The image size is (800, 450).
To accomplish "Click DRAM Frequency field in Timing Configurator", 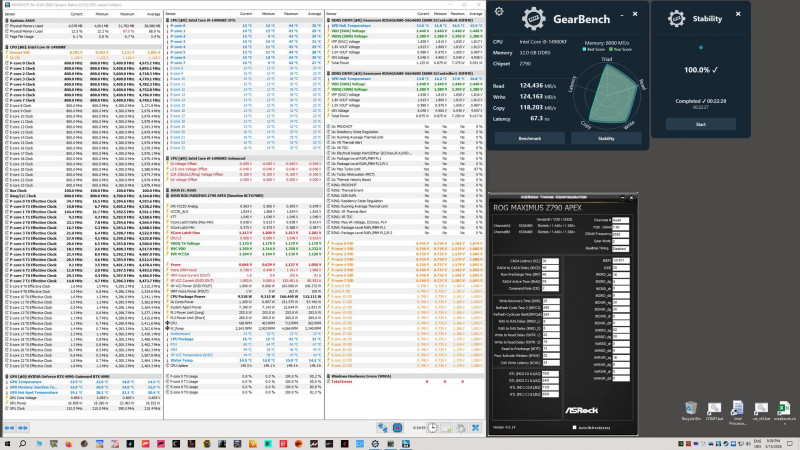I will (620, 234).
